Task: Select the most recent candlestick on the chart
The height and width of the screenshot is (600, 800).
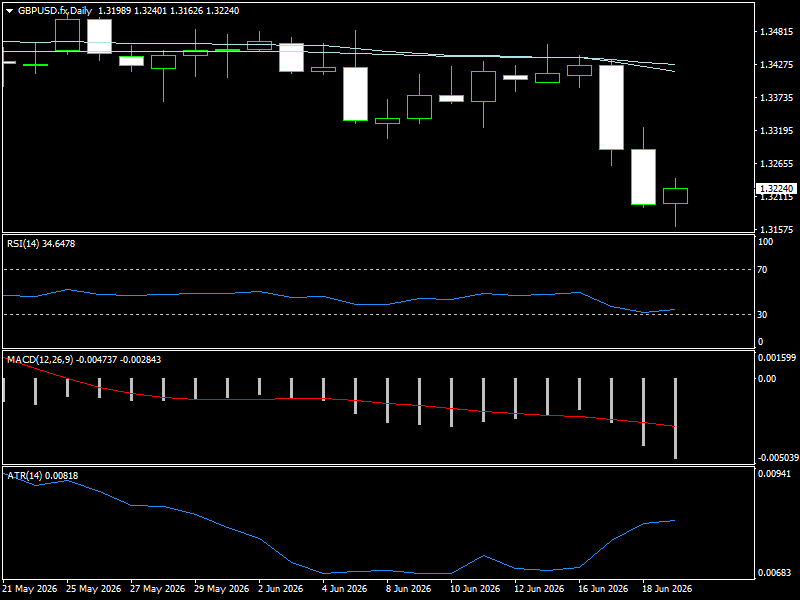Action: click(676, 196)
